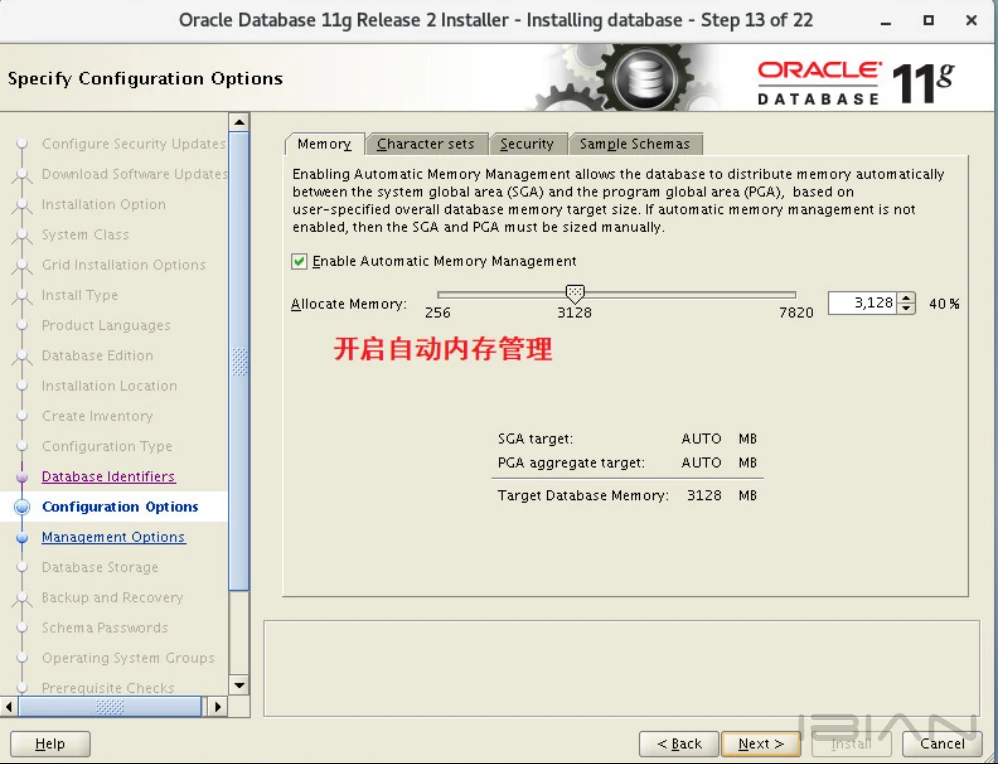Switch to the Memory tab

point(325,144)
